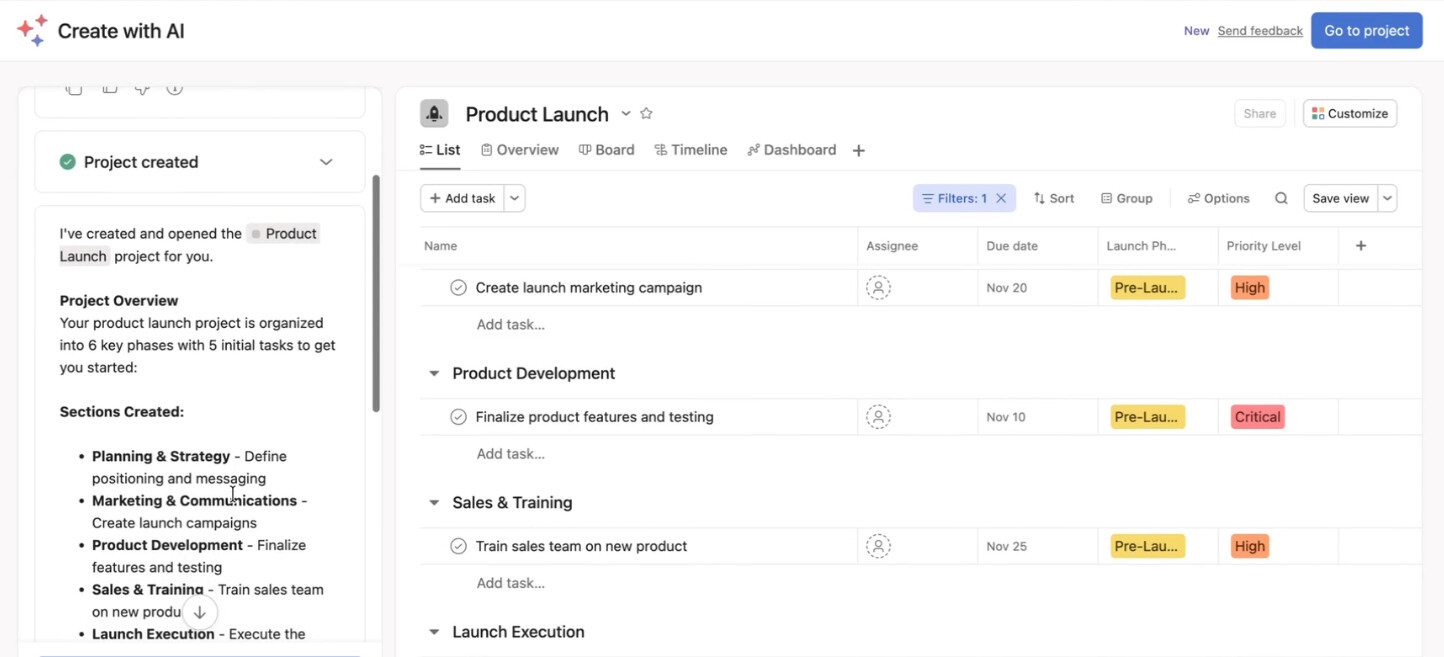This screenshot has width=1444, height=657.
Task: Add a column with the plus icon
Action: (1361, 246)
